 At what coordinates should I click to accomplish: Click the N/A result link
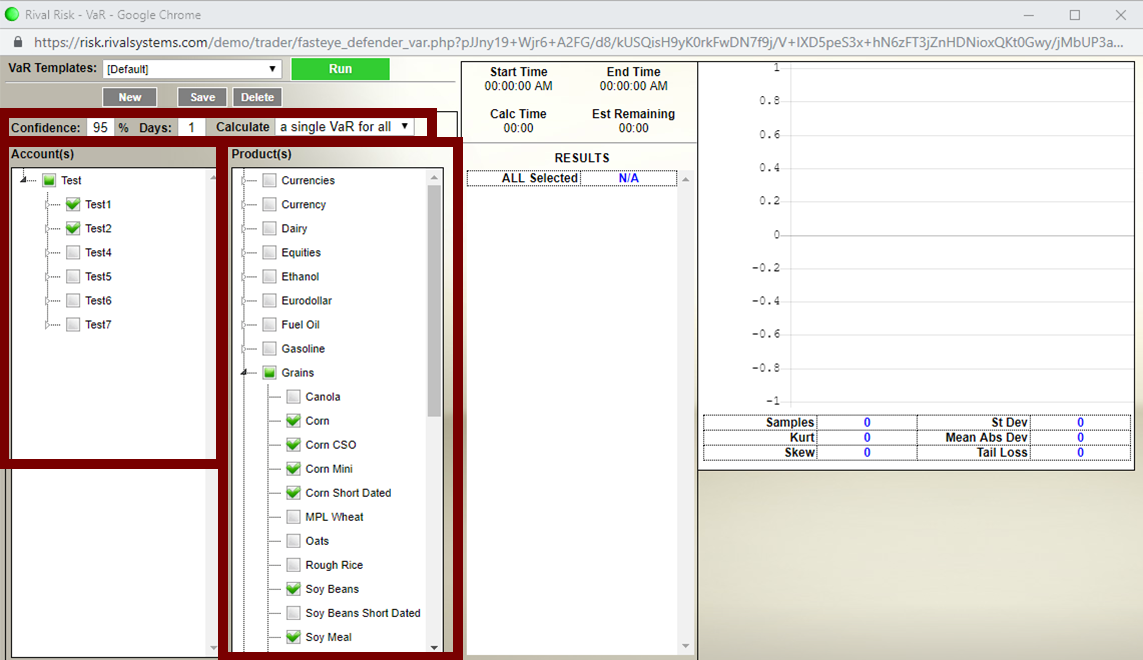[628, 178]
